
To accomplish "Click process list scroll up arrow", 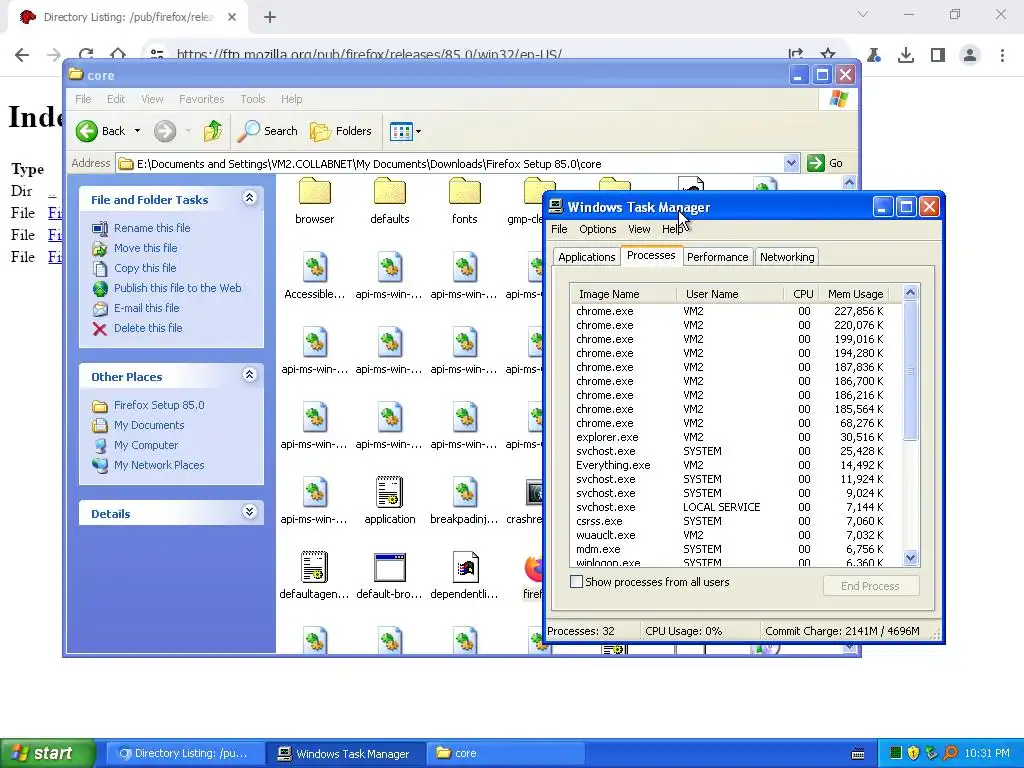I will (x=910, y=293).
